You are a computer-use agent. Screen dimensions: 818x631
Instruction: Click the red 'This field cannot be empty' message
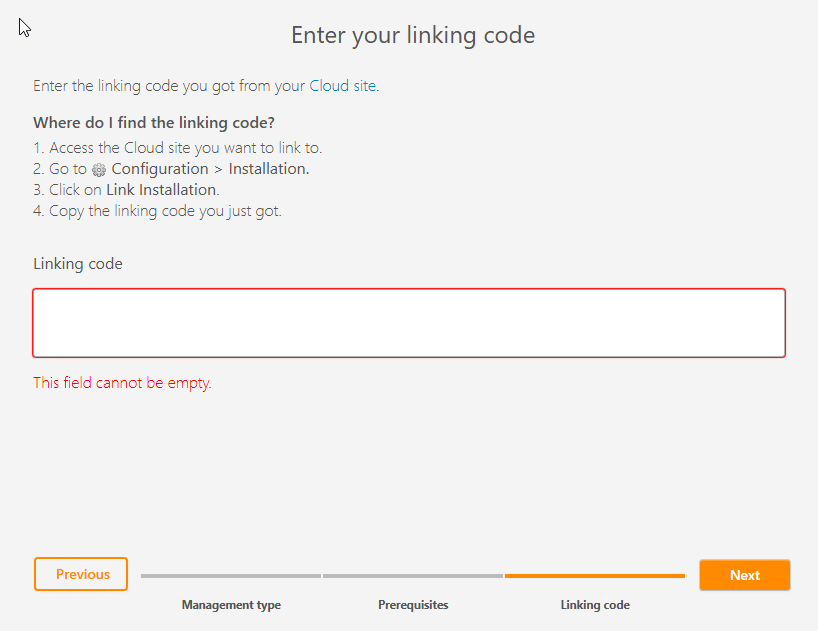pyautogui.click(x=122, y=382)
